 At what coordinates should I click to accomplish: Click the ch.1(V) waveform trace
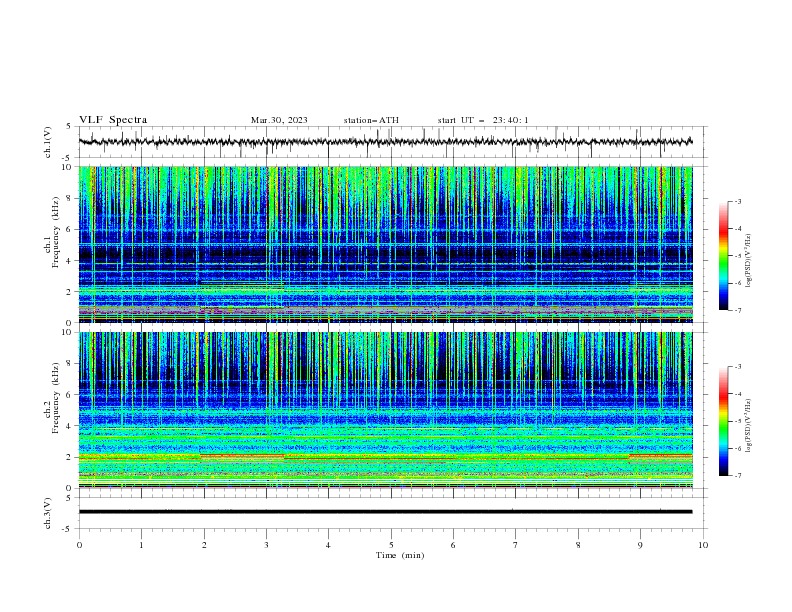pos(385,142)
